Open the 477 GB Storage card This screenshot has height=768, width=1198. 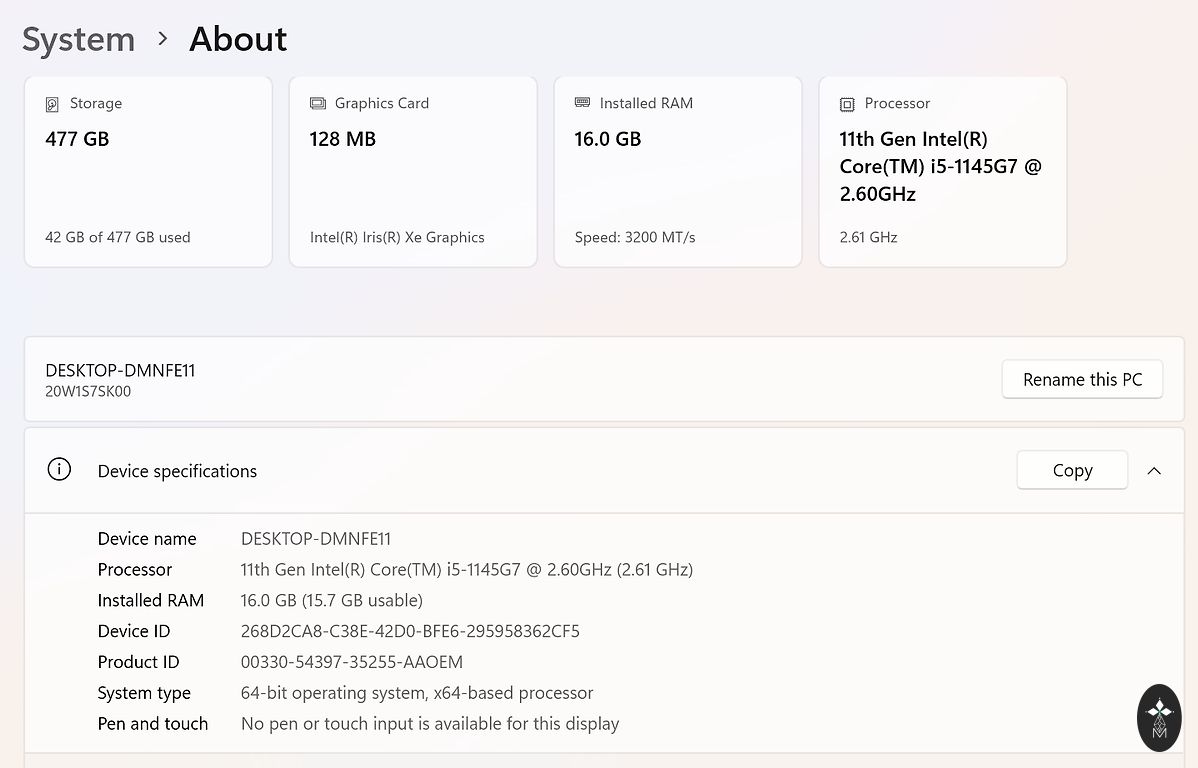(148, 172)
